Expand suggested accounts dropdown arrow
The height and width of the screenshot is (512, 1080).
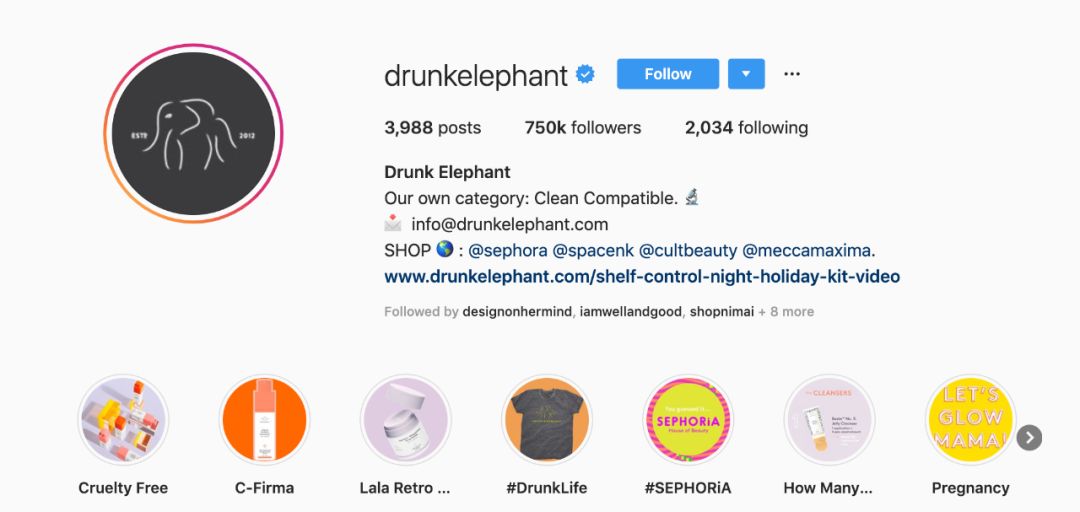pos(747,74)
